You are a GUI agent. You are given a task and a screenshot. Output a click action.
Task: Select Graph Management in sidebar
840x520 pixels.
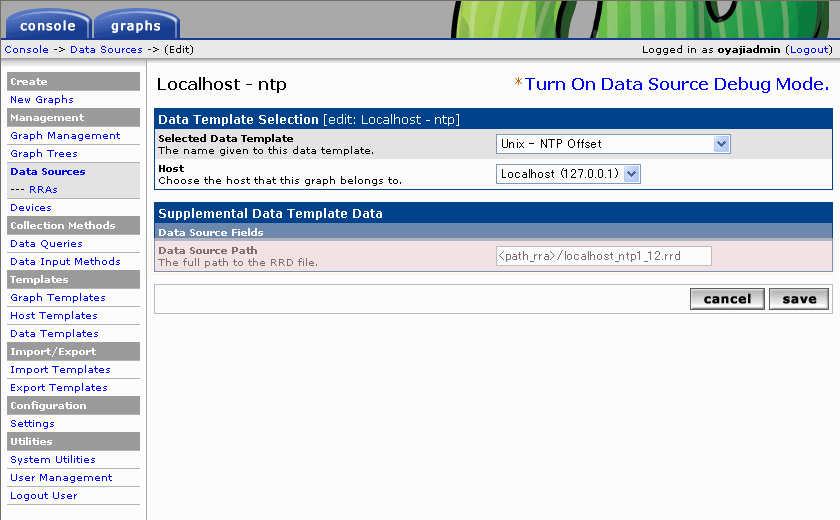point(65,136)
